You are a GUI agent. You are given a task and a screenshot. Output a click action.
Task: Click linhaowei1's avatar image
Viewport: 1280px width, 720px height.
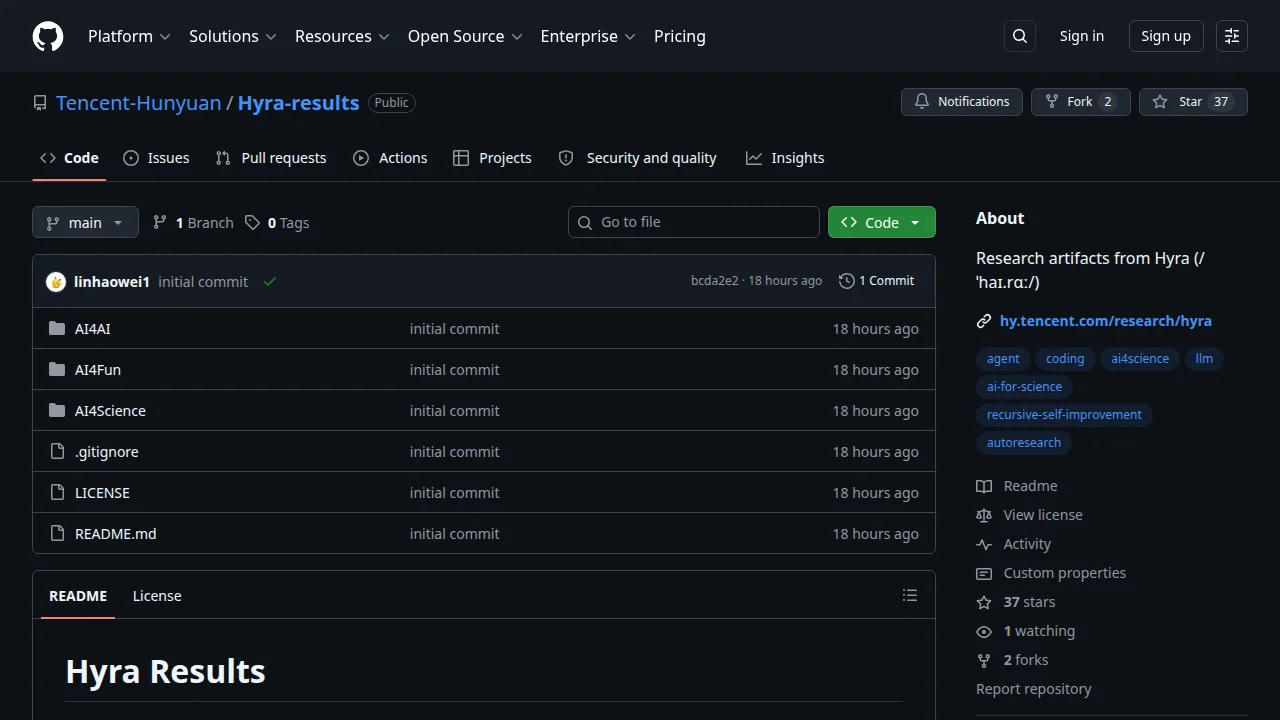pos(56,282)
